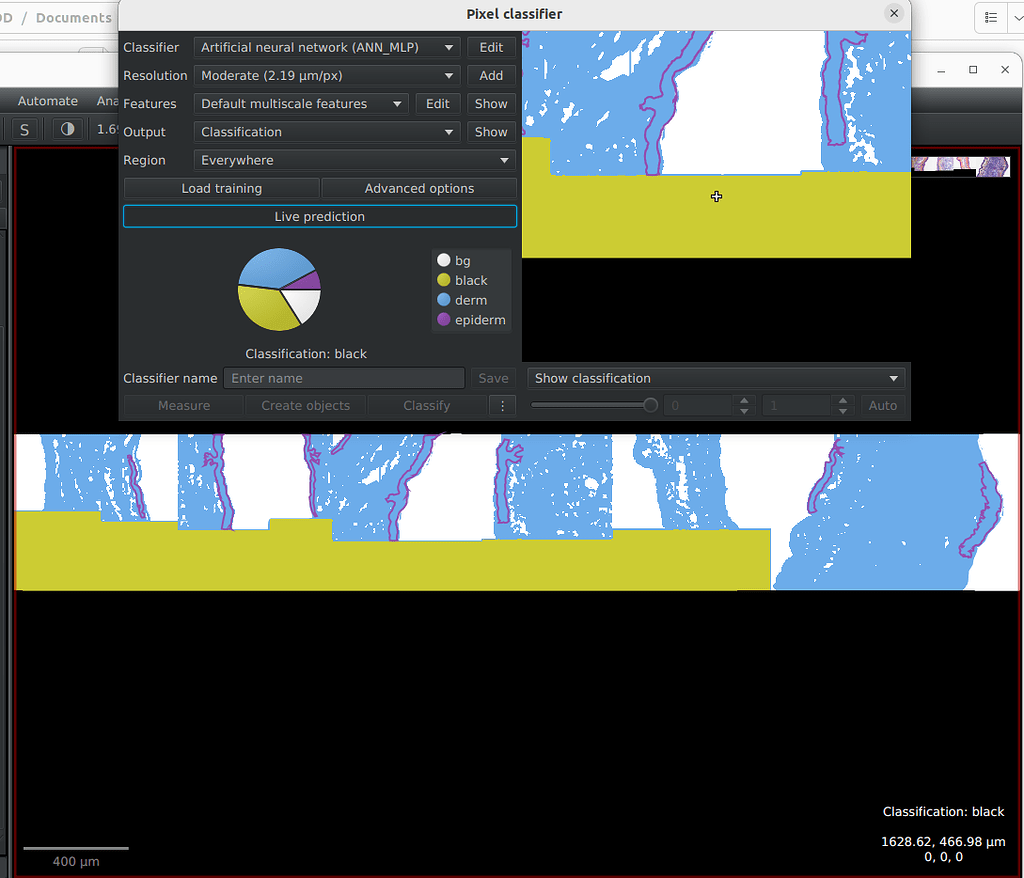The image size is (1024, 878).
Task: Click the pie chart of class proportions
Action: 278,290
